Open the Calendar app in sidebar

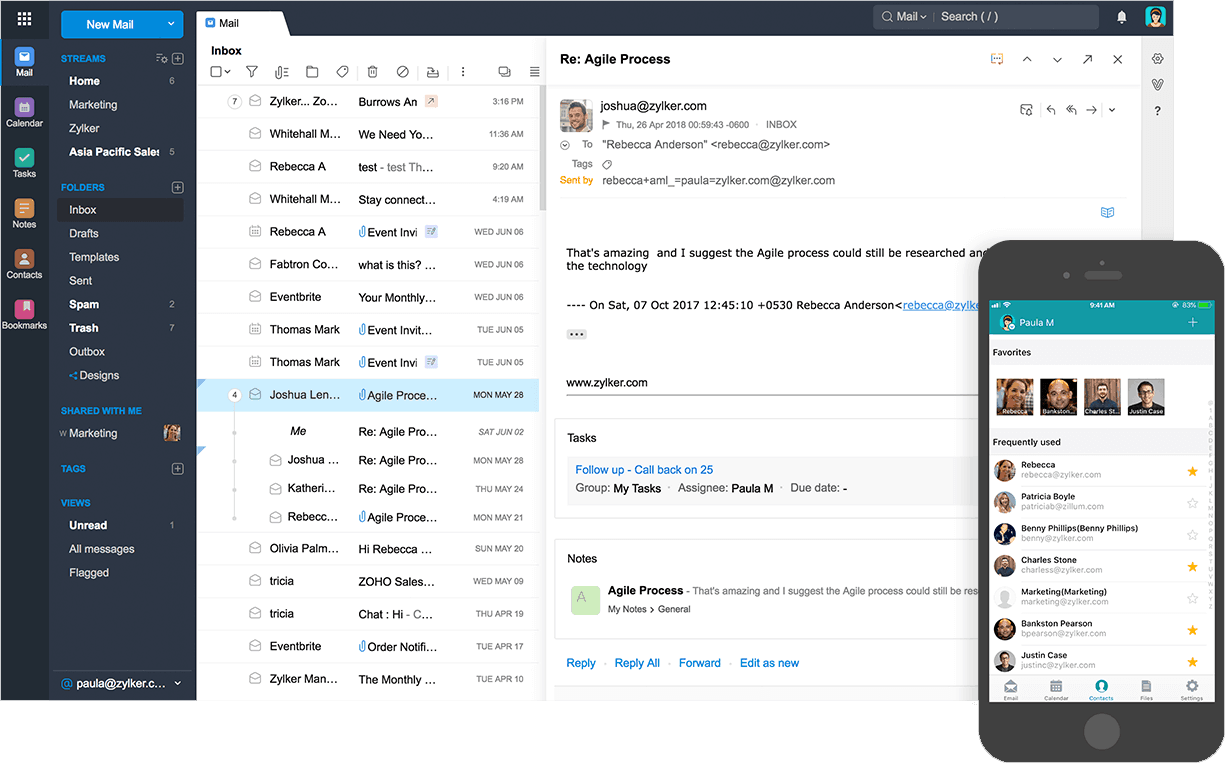click(x=24, y=113)
